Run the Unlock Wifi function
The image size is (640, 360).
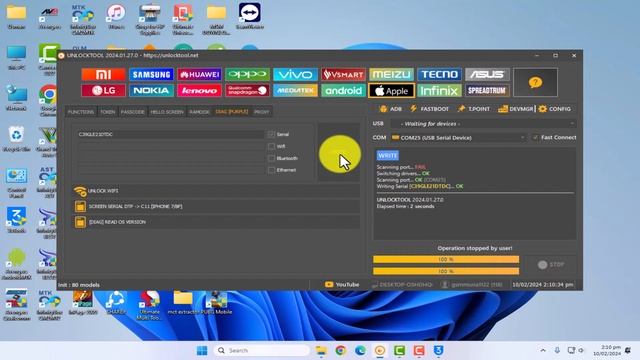[x=216, y=191]
